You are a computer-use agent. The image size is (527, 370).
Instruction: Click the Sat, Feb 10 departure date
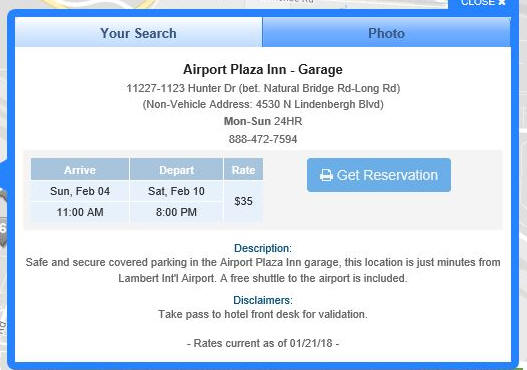pyautogui.click(x=176, y=191)
